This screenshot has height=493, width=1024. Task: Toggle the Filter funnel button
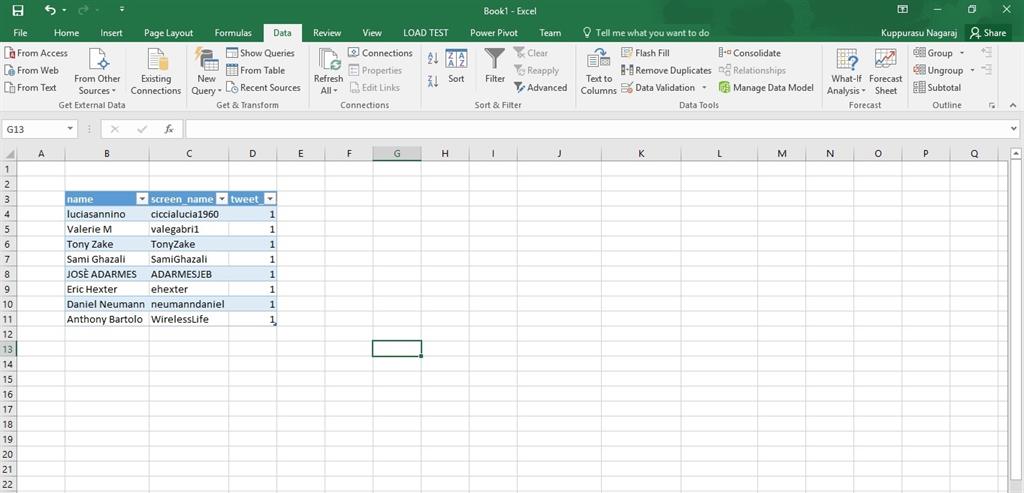point(494,67)
